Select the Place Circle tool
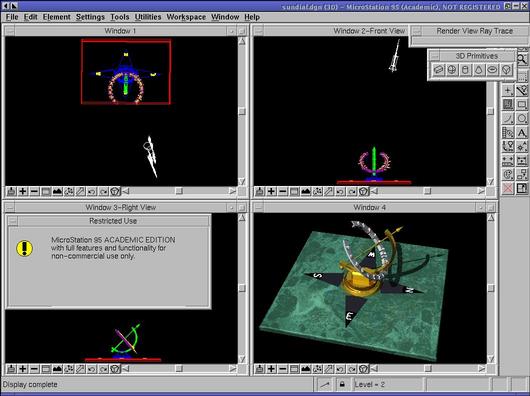 [522, 118]
